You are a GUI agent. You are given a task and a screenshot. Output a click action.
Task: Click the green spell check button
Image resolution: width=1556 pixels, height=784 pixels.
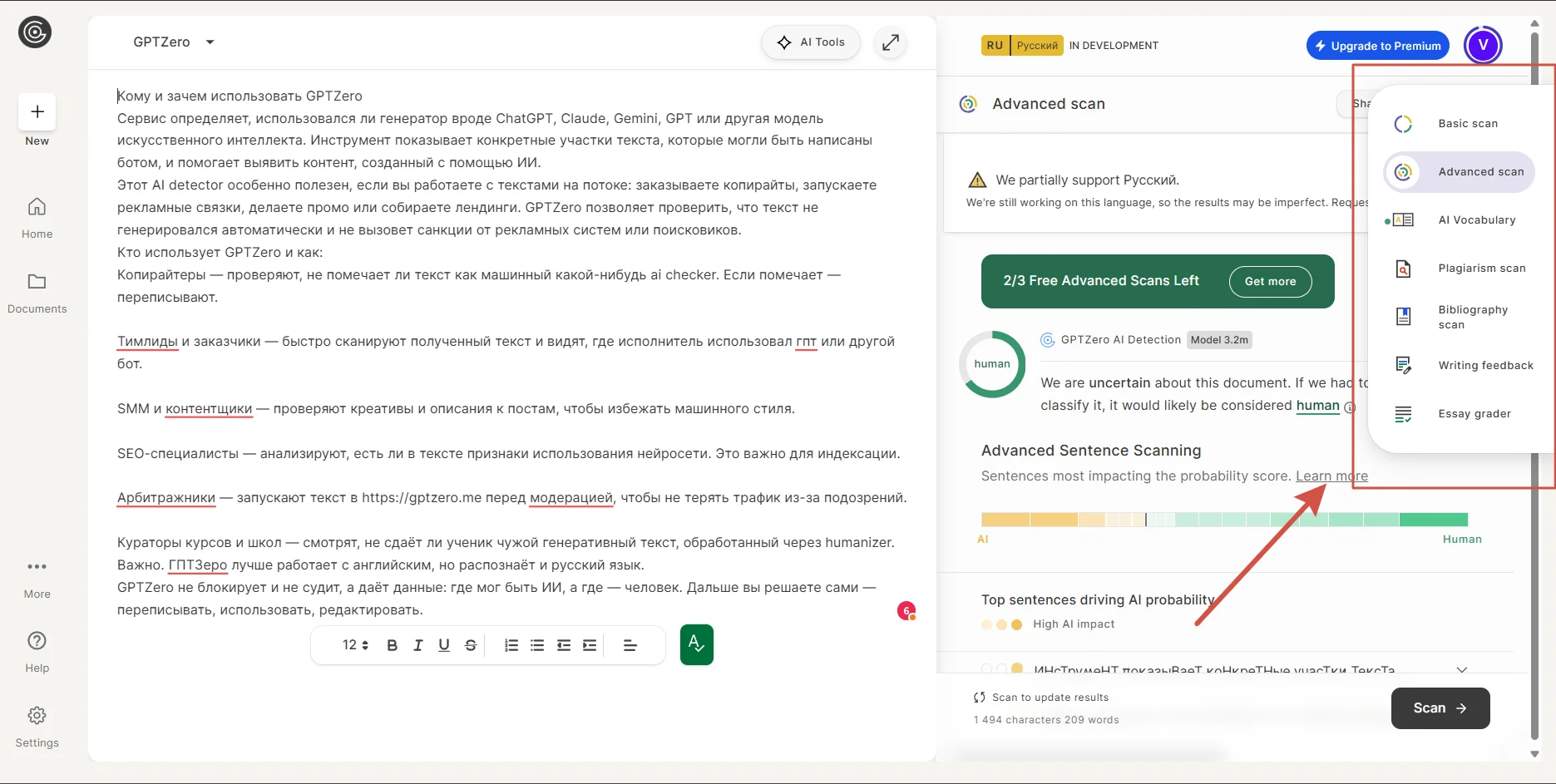coord(697,644)
